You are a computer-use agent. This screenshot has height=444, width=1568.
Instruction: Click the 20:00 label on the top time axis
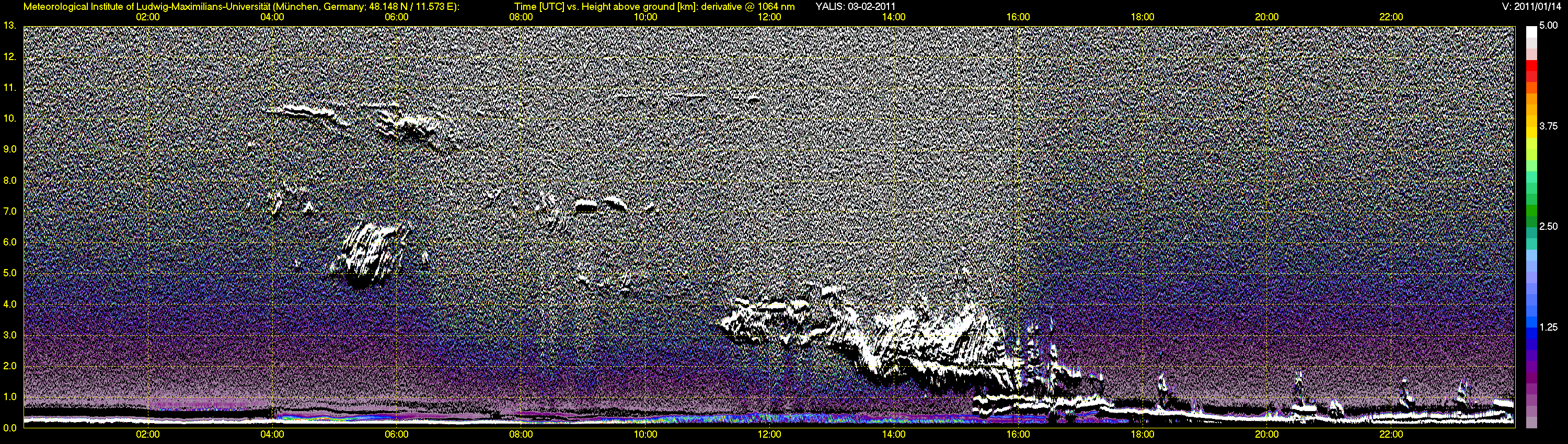[1267, 17]
